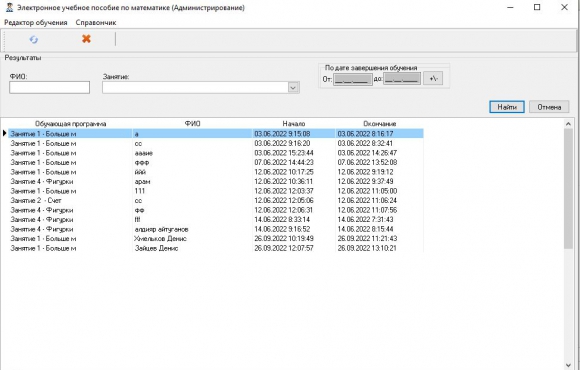Viewport: 580px width, 370px height.
Task: Click the scrollbar up arrow of results table
Action: coord(569,124)
